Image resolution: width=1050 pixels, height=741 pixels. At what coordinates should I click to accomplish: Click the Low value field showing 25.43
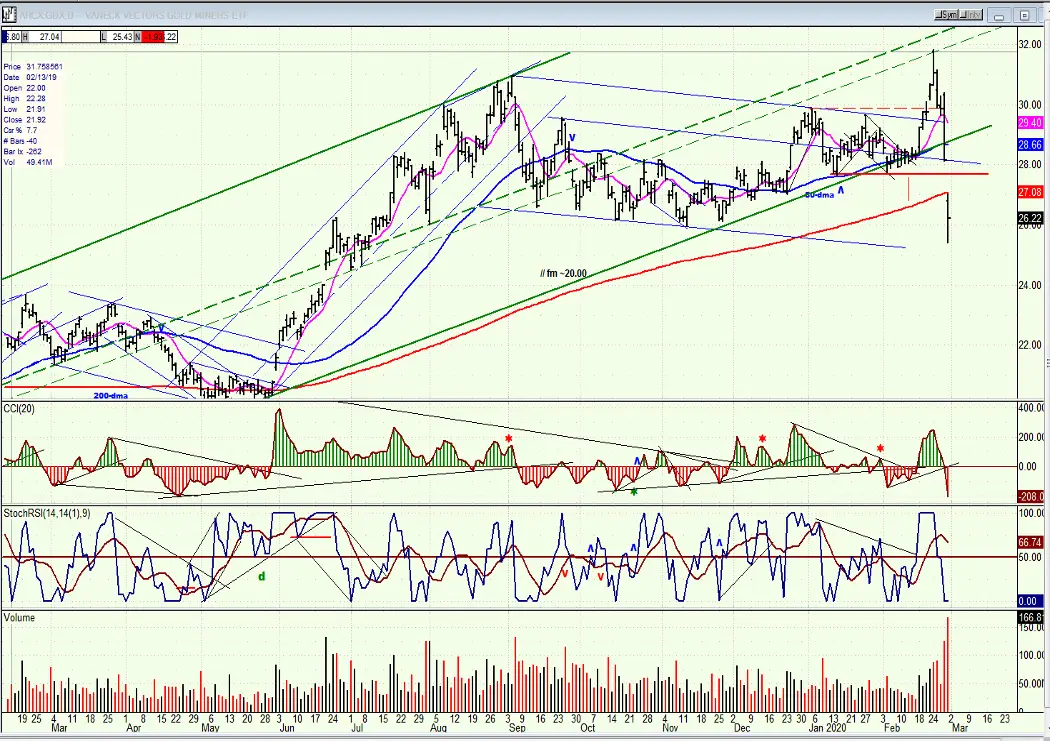(x=120, y=37)
